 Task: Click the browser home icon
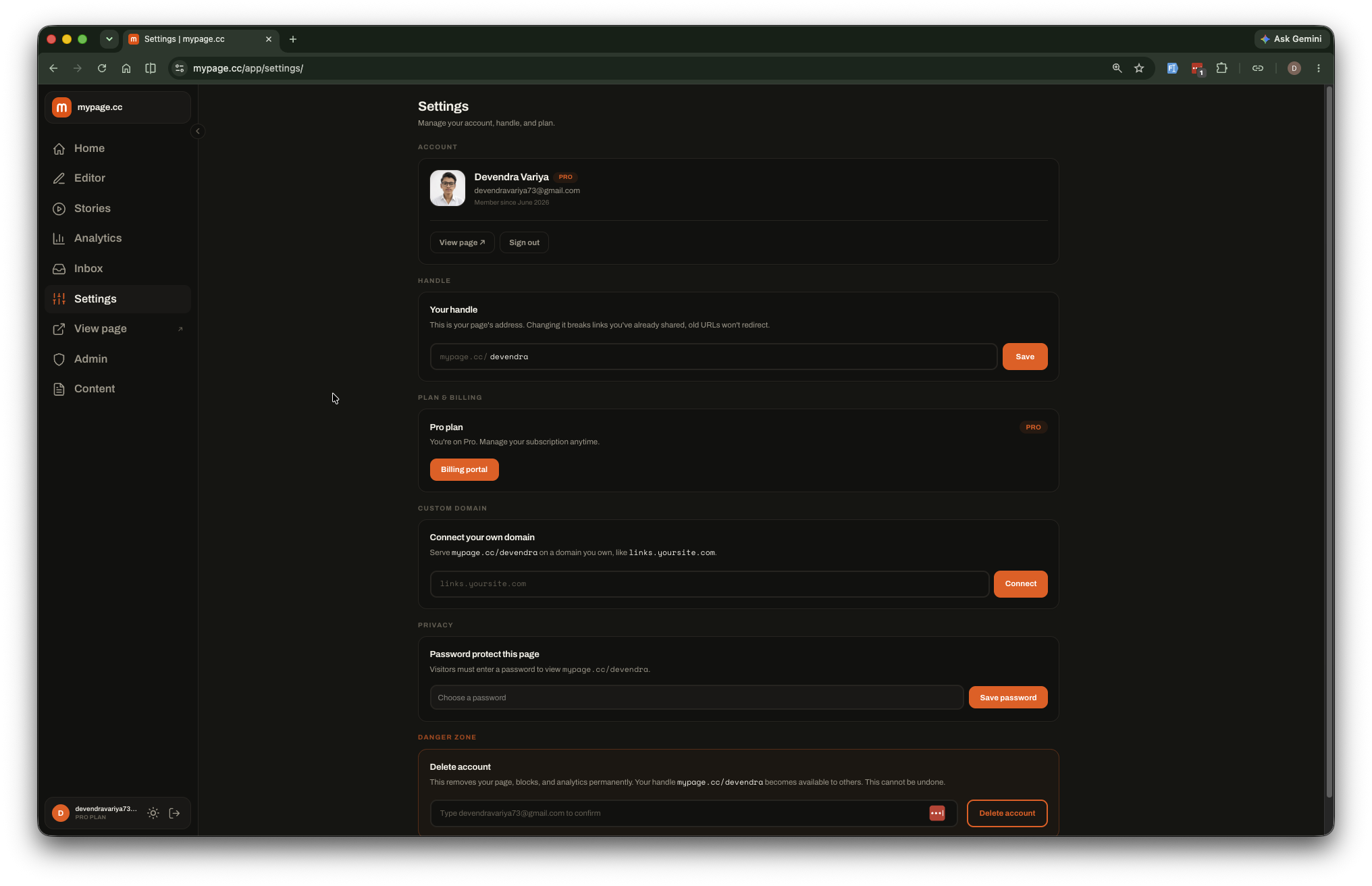[126, 68]
